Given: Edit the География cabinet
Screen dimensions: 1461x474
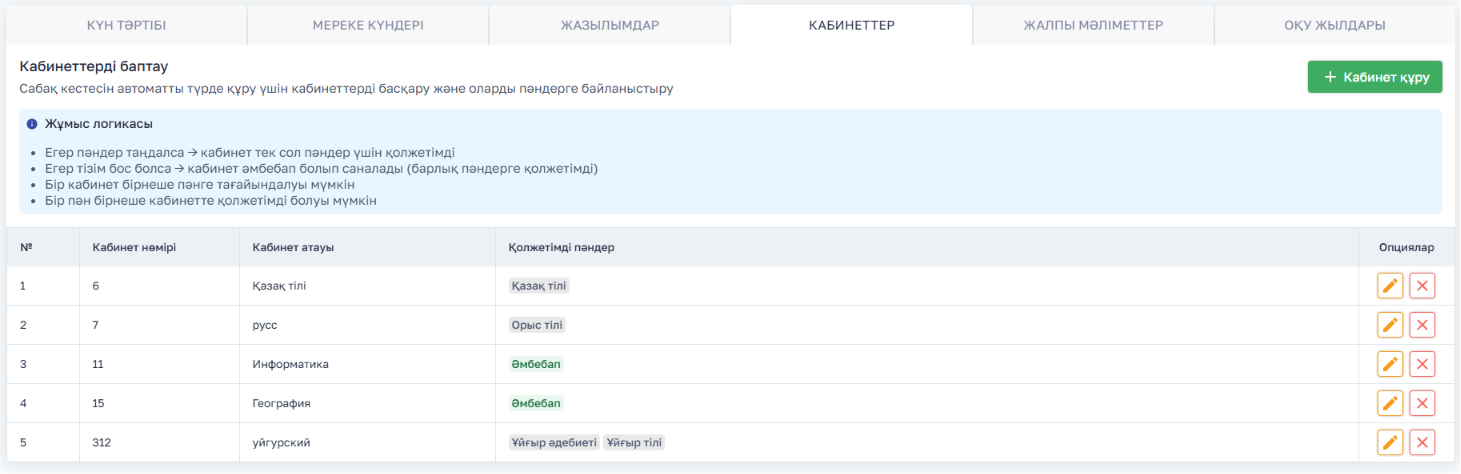Looking at the screenshot, I should [x=1390, y=403].
